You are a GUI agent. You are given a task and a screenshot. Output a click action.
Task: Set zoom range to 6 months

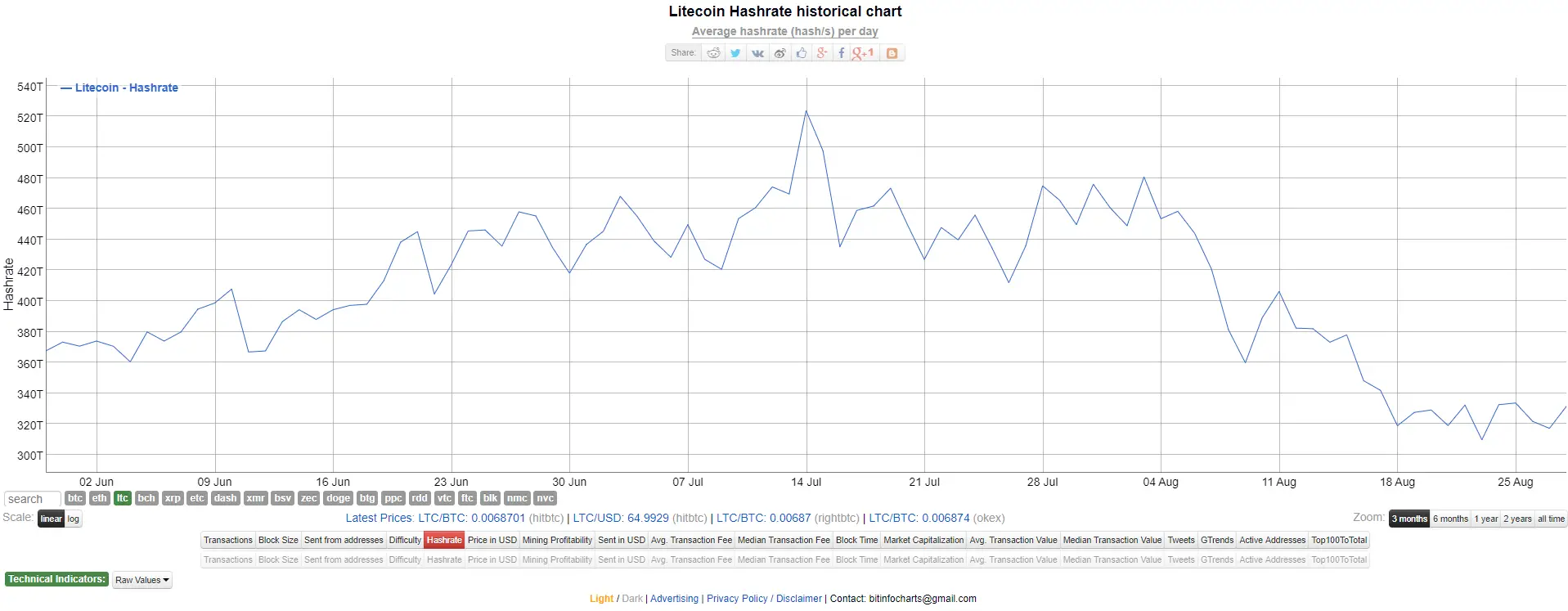click(x=1450, y=519)
